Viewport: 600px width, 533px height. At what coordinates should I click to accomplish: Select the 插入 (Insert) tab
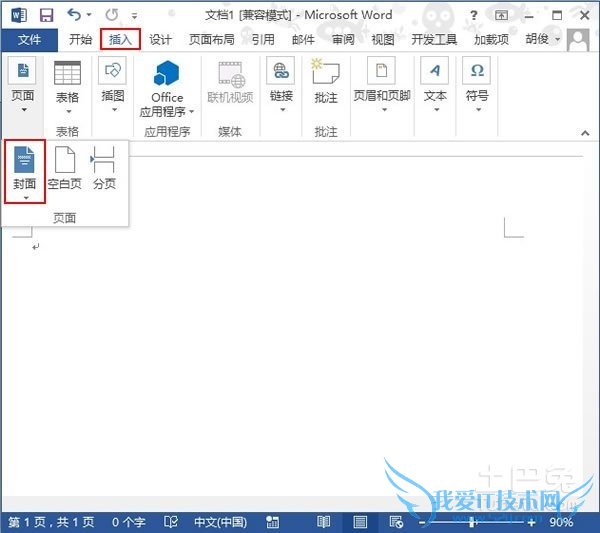click(120, 39)
